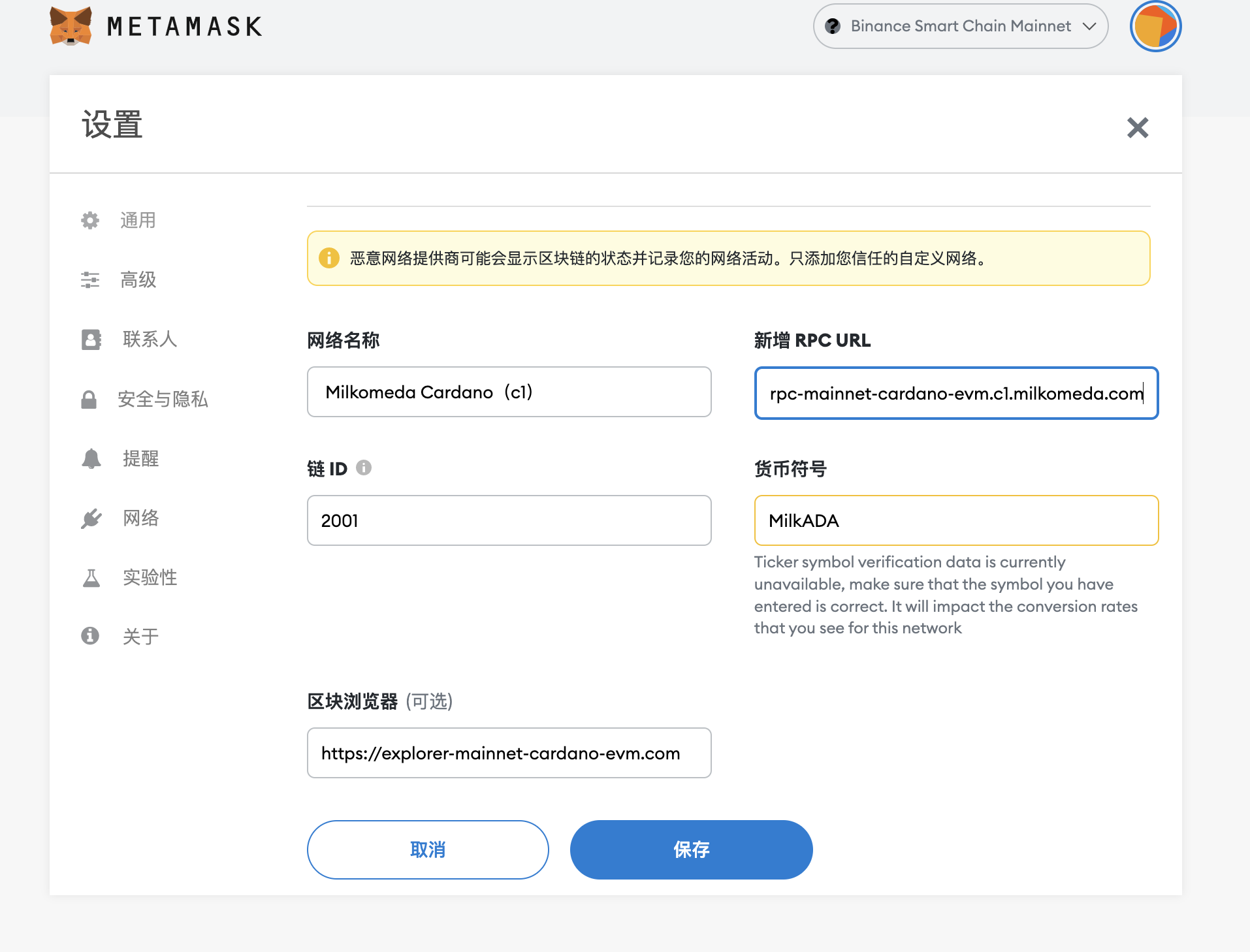Click the flask icon for Experimental
This screenshot has height=952, width=1250.
point(91,578)
